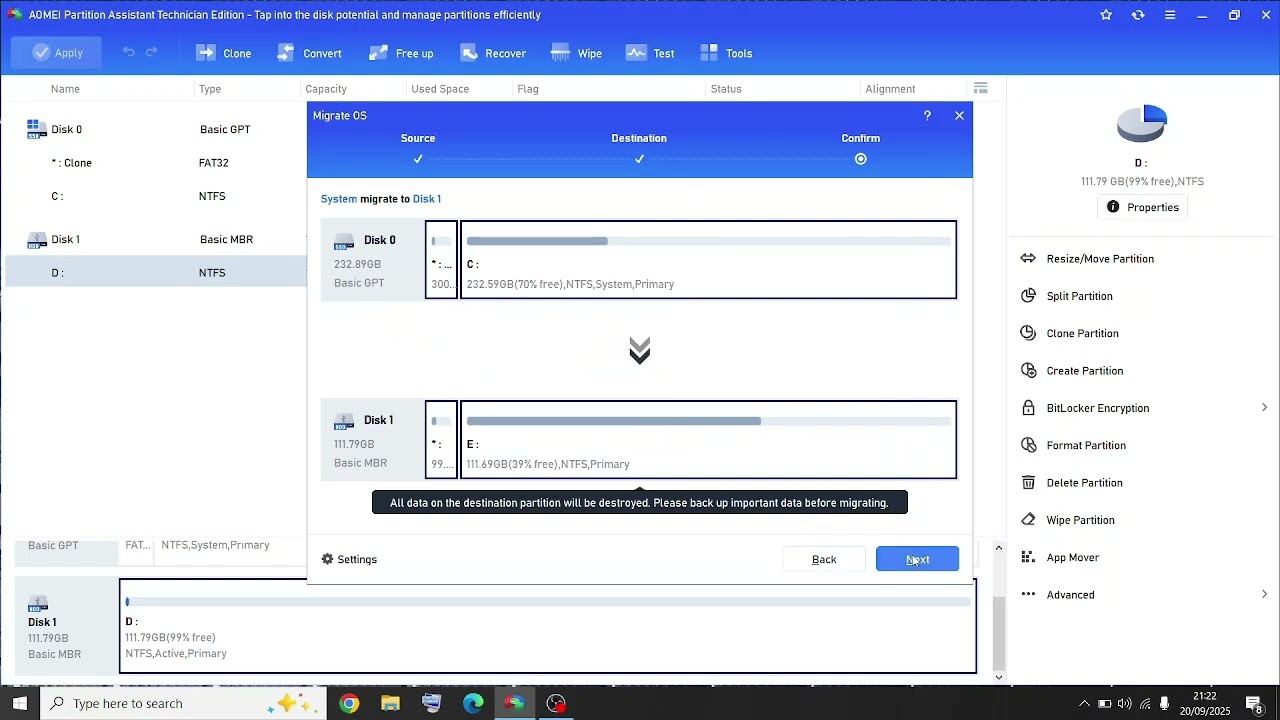1280x720 pixels.
Task: Click the Used Space column header
Action: tap(440, 89)
